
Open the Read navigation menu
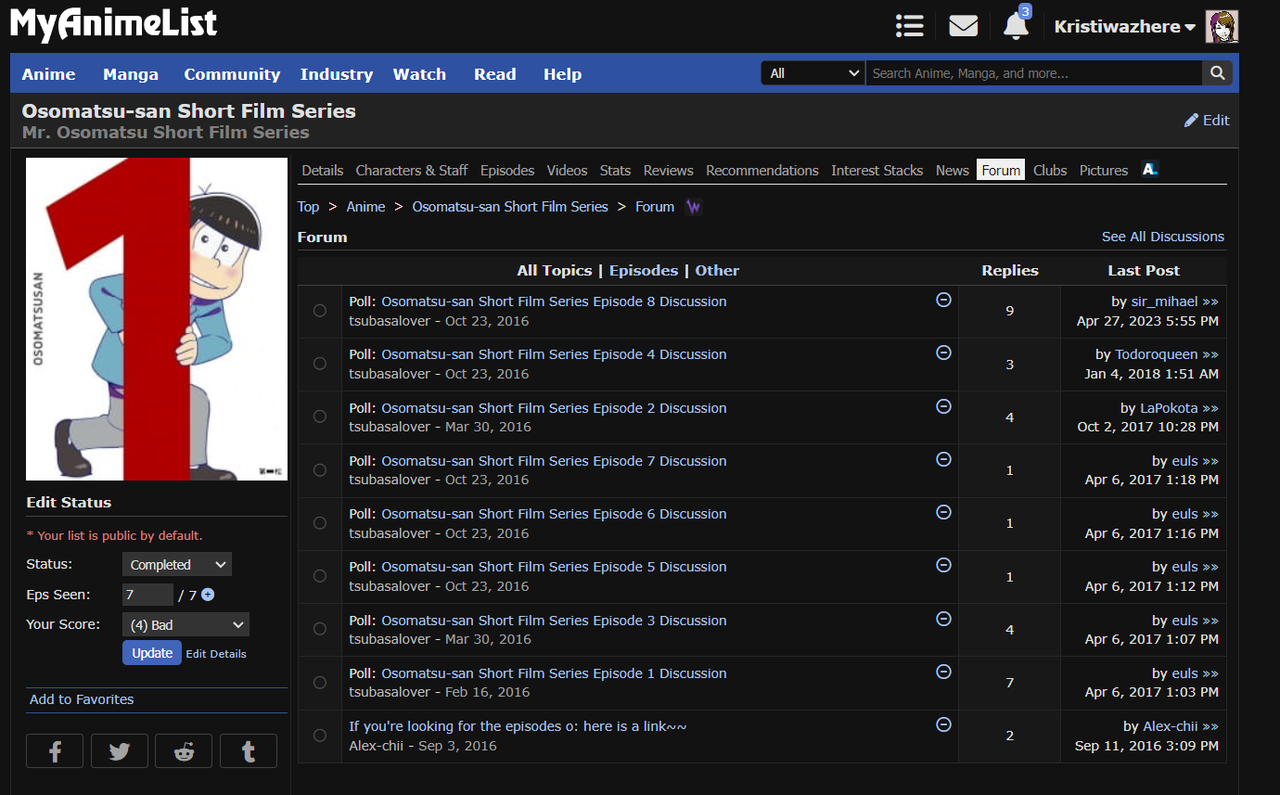click(495, 74)
